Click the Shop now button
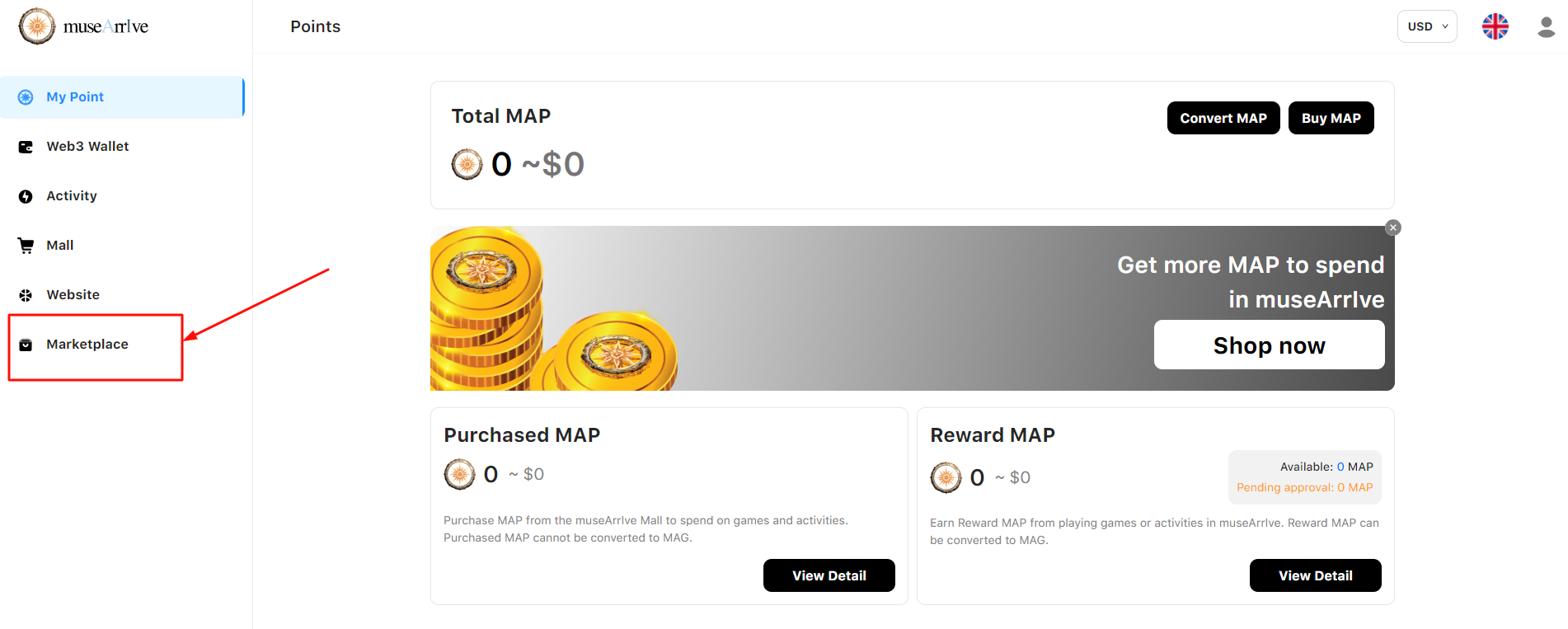Screen dimensions: 1568x629 pyautogui.click(x=1269, y=345)
